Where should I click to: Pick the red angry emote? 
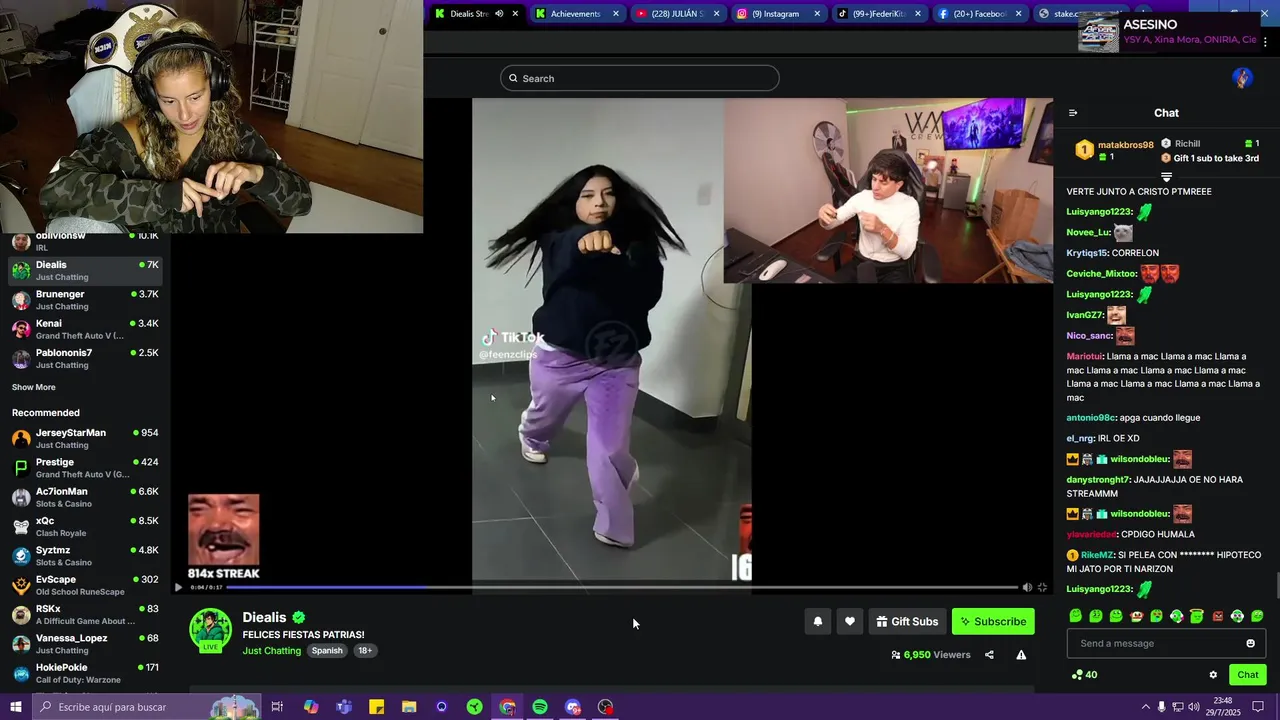click(x=1217, y=616)
